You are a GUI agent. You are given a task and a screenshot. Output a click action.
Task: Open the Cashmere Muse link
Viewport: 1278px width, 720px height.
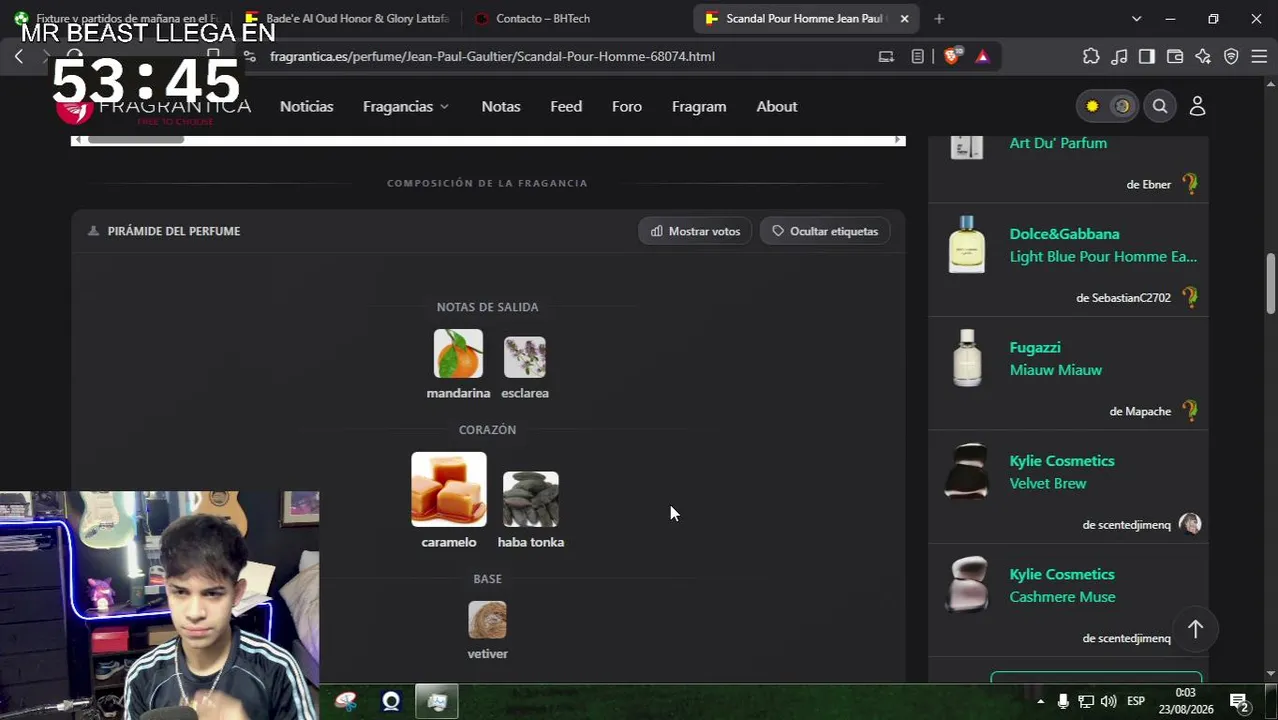tap(1062, 597)
